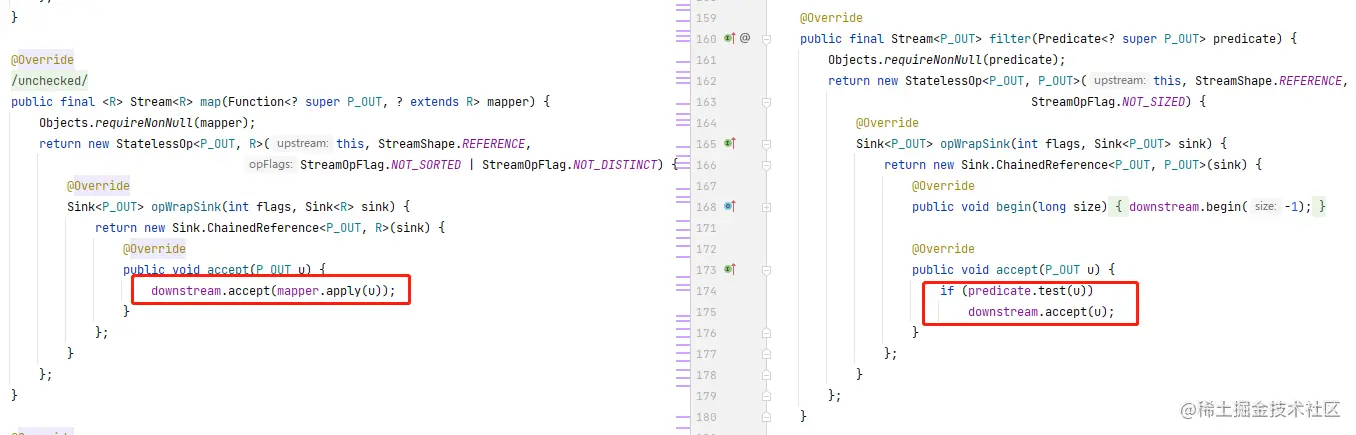The width and height of the screenshot is (1356, 435).
Task: Click the upstream: hint in the map method
Action: pyautogui.click(x=302, y=144)
